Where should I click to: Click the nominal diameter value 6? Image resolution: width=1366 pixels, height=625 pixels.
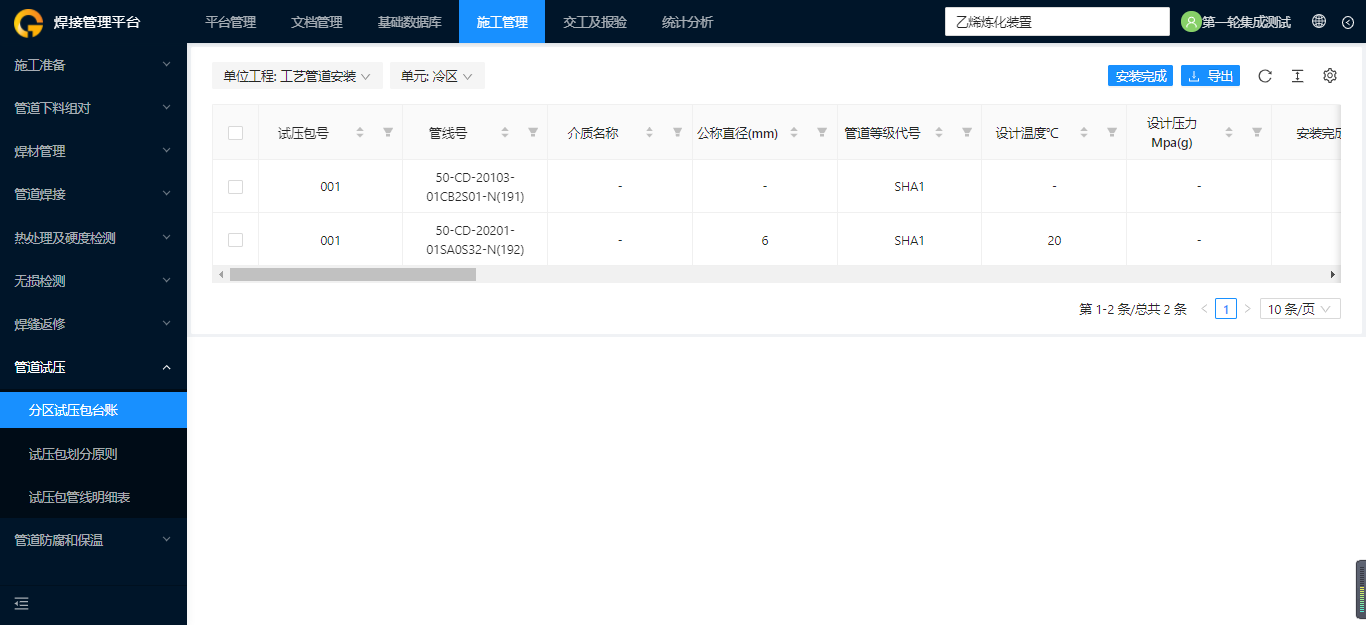point(765,241)
